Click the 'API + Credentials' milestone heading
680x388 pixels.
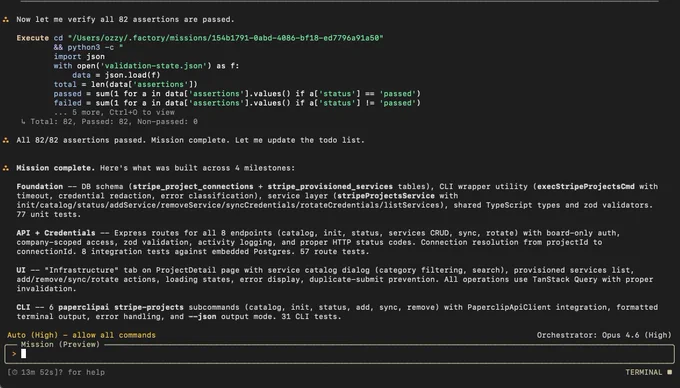[56, 233]
